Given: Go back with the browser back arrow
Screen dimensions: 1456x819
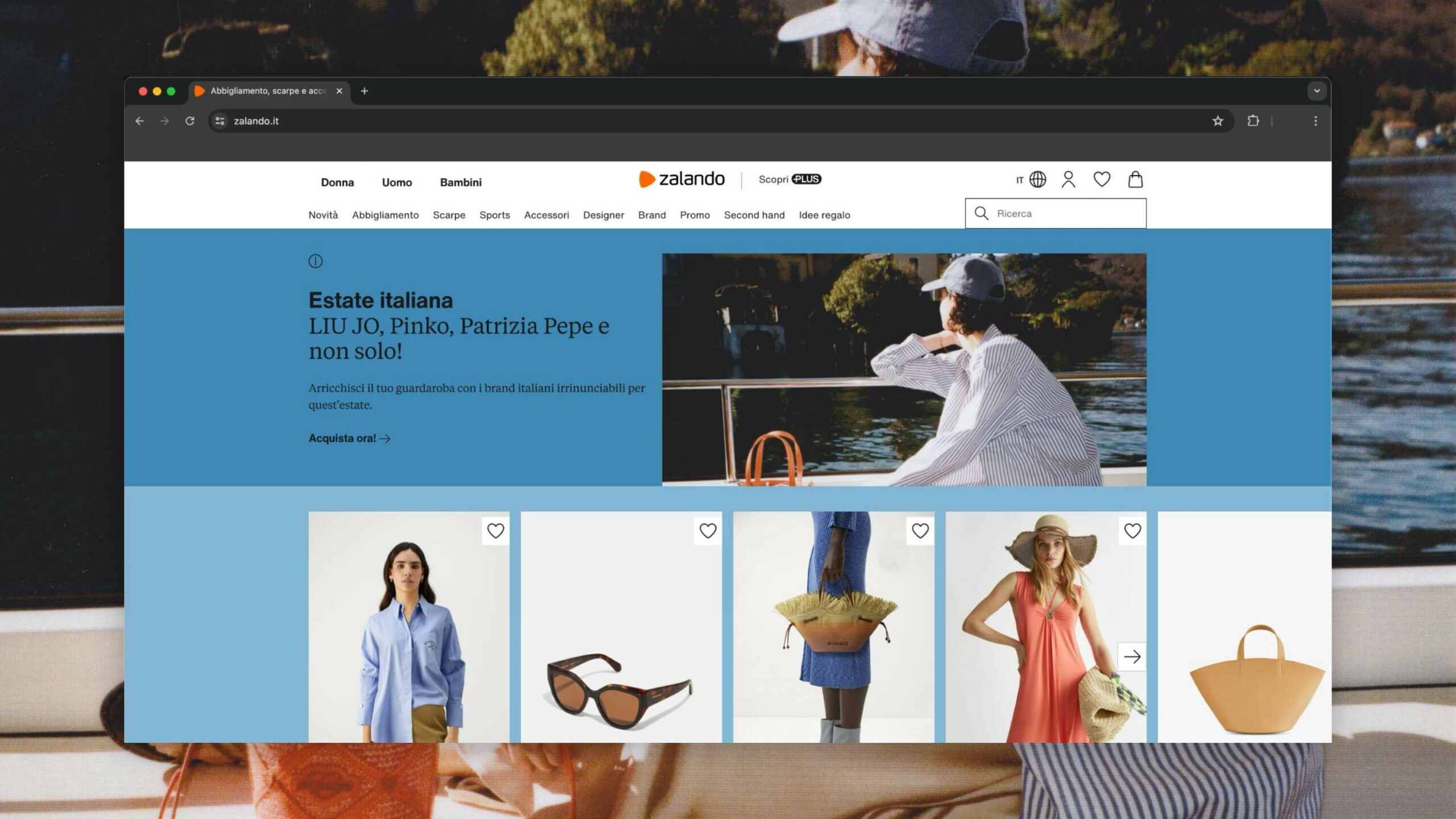Looking at the screenshot, I should tap(139, 121).
